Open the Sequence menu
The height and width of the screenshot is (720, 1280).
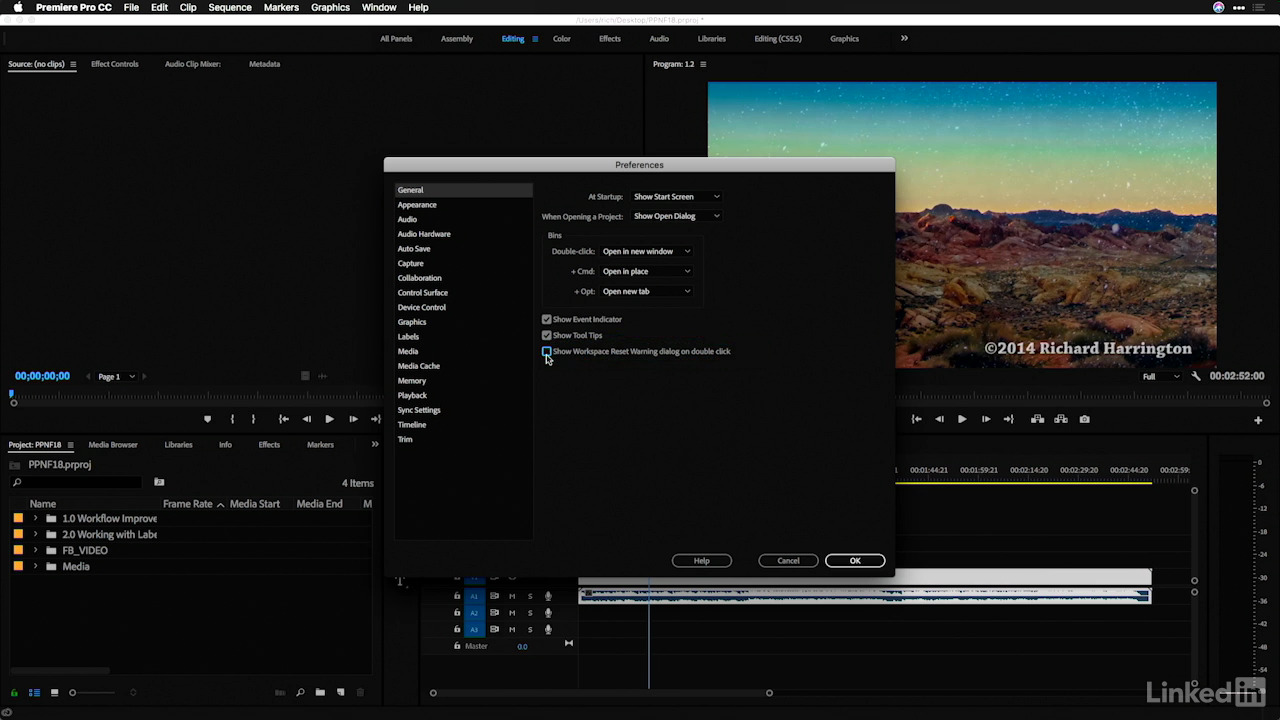pos(230,7)
